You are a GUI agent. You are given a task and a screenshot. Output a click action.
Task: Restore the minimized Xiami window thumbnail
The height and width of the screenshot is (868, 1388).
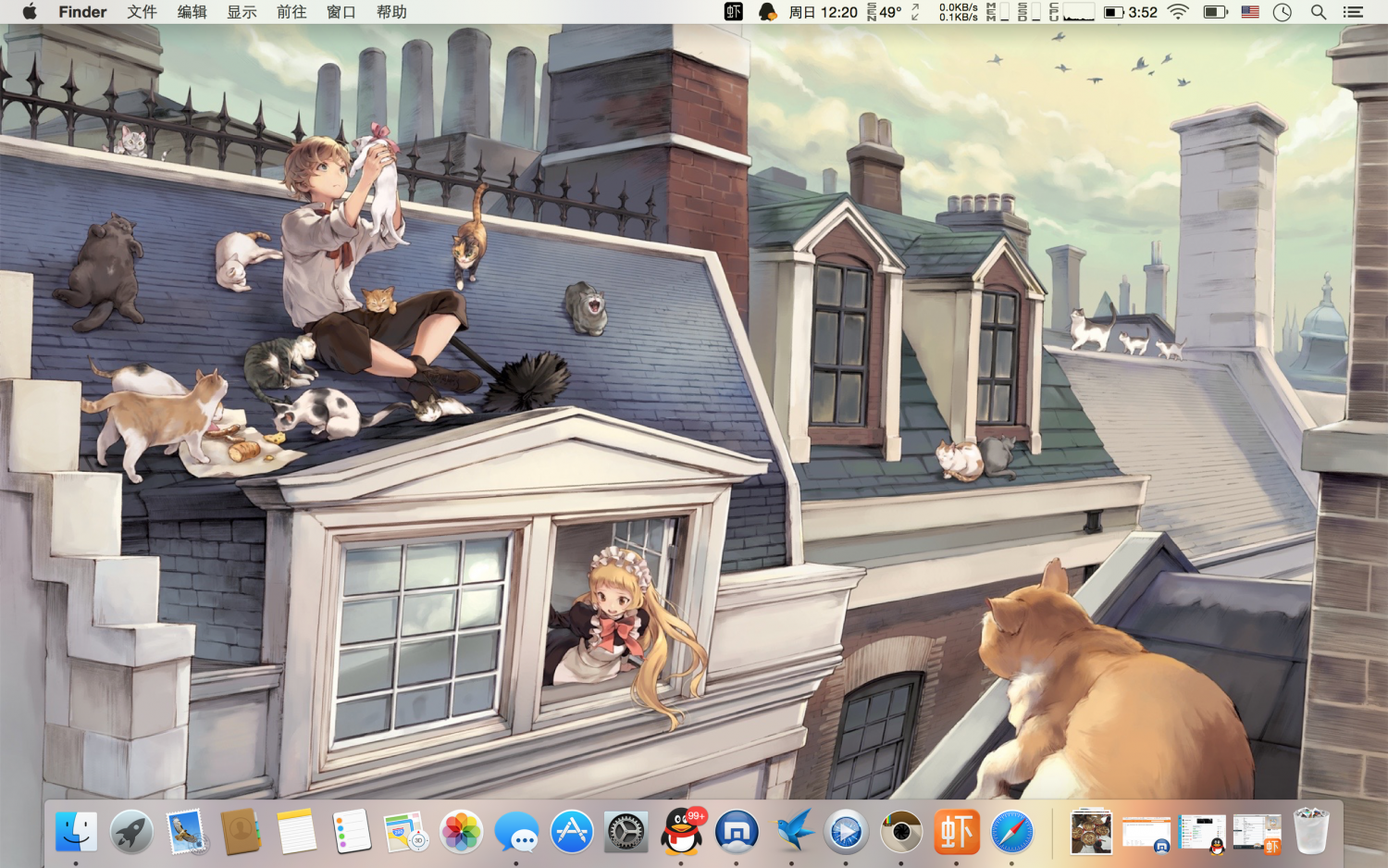[x=1257, y=833]
